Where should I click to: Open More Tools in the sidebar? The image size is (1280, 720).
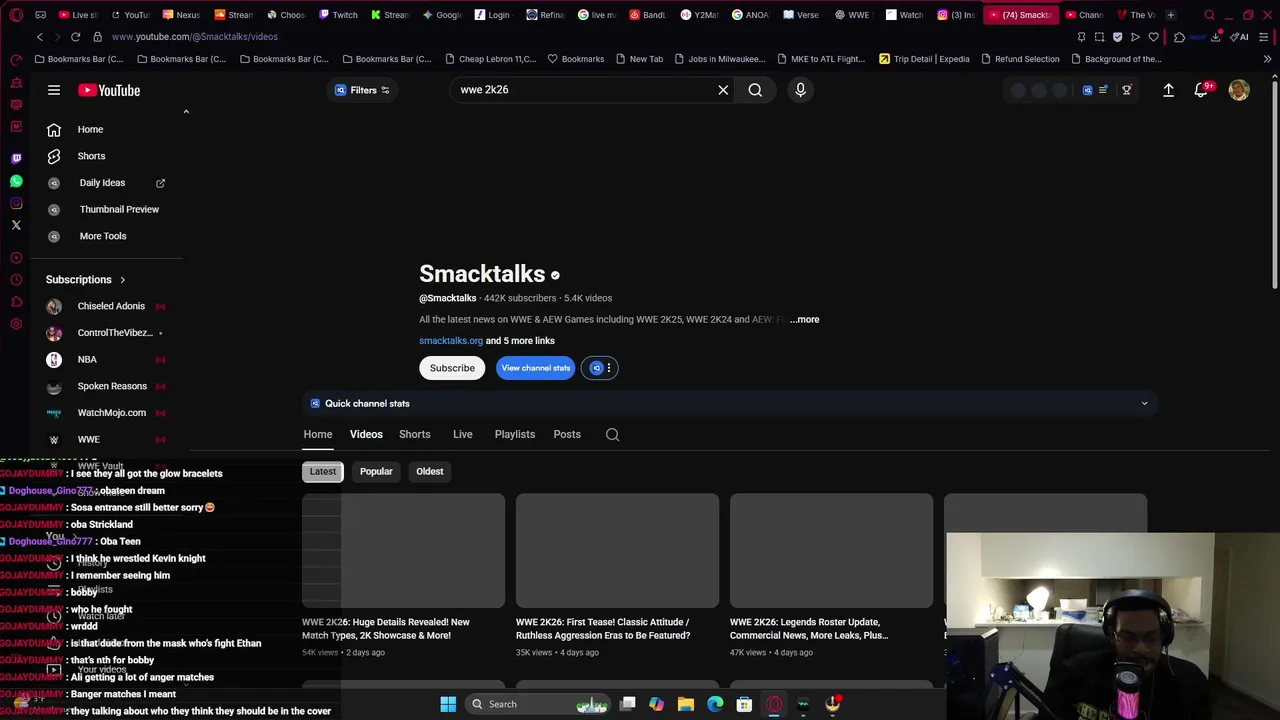pyautogui.click(x=103, y=236)
